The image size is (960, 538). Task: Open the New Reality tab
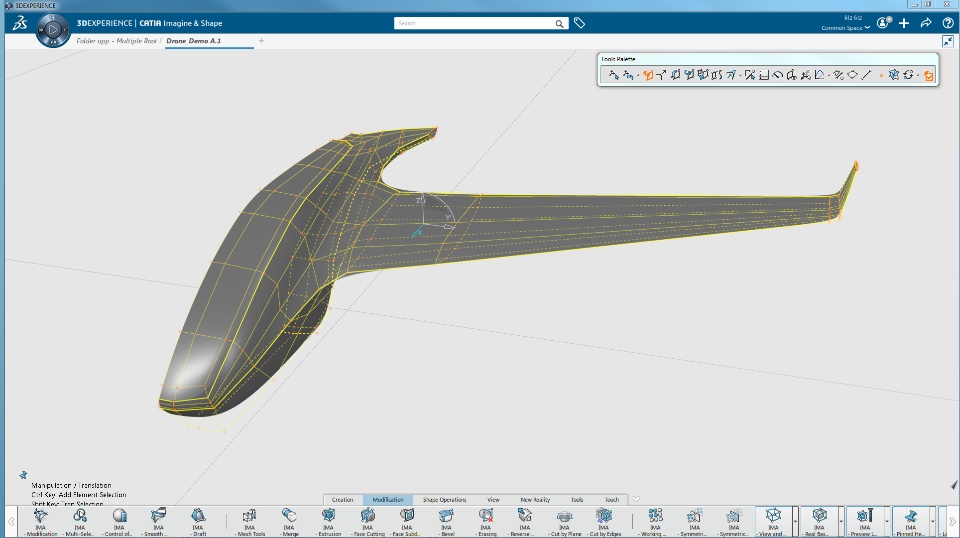[x=535, y=499]
